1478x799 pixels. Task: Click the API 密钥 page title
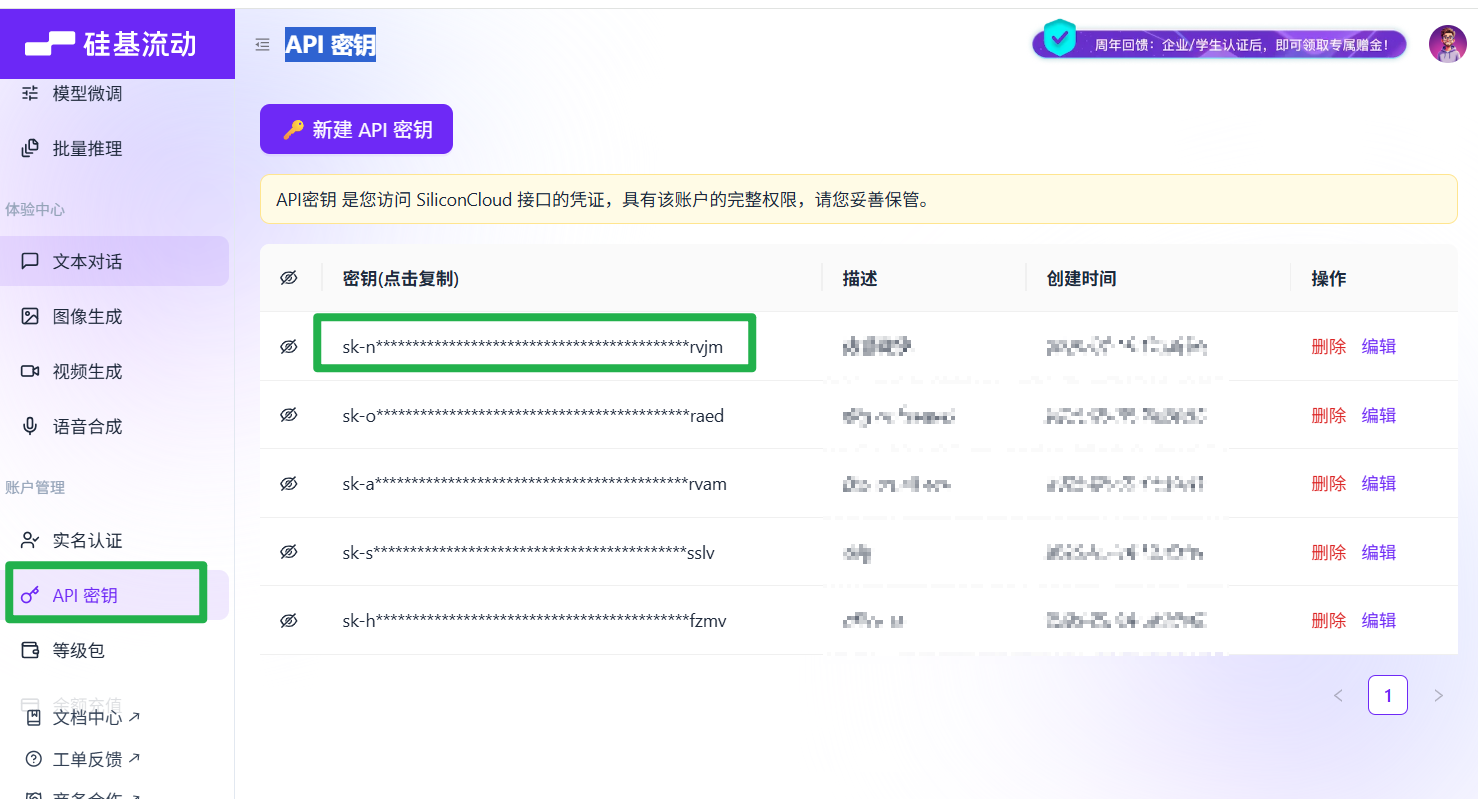330,44
